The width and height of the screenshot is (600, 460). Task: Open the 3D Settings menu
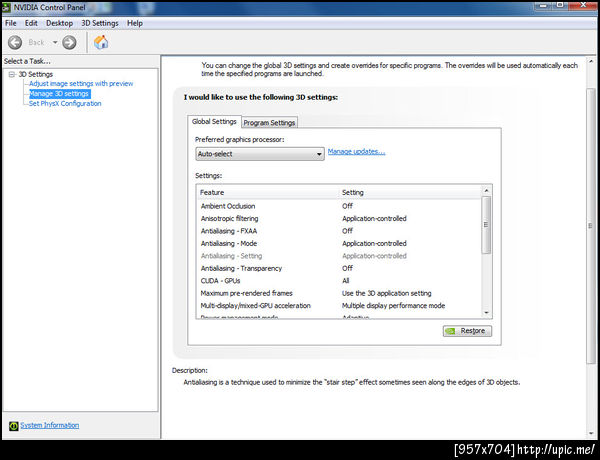[100, 23]
